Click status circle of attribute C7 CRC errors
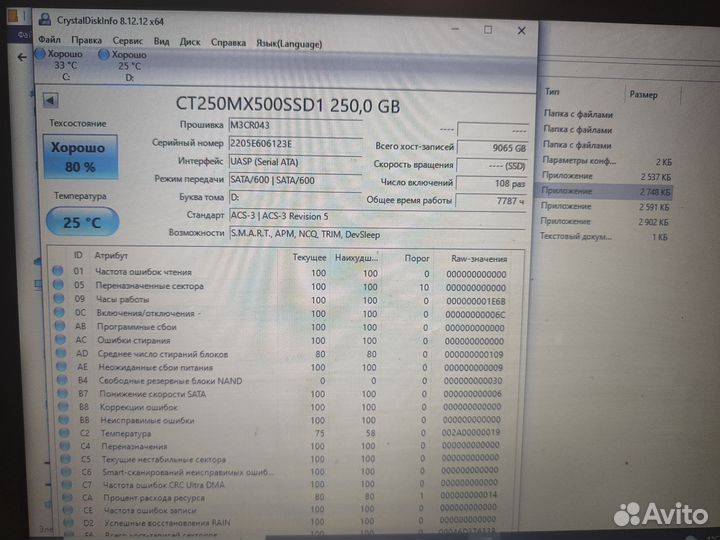Screen dimensions: 720x540 tap(67, 484)
